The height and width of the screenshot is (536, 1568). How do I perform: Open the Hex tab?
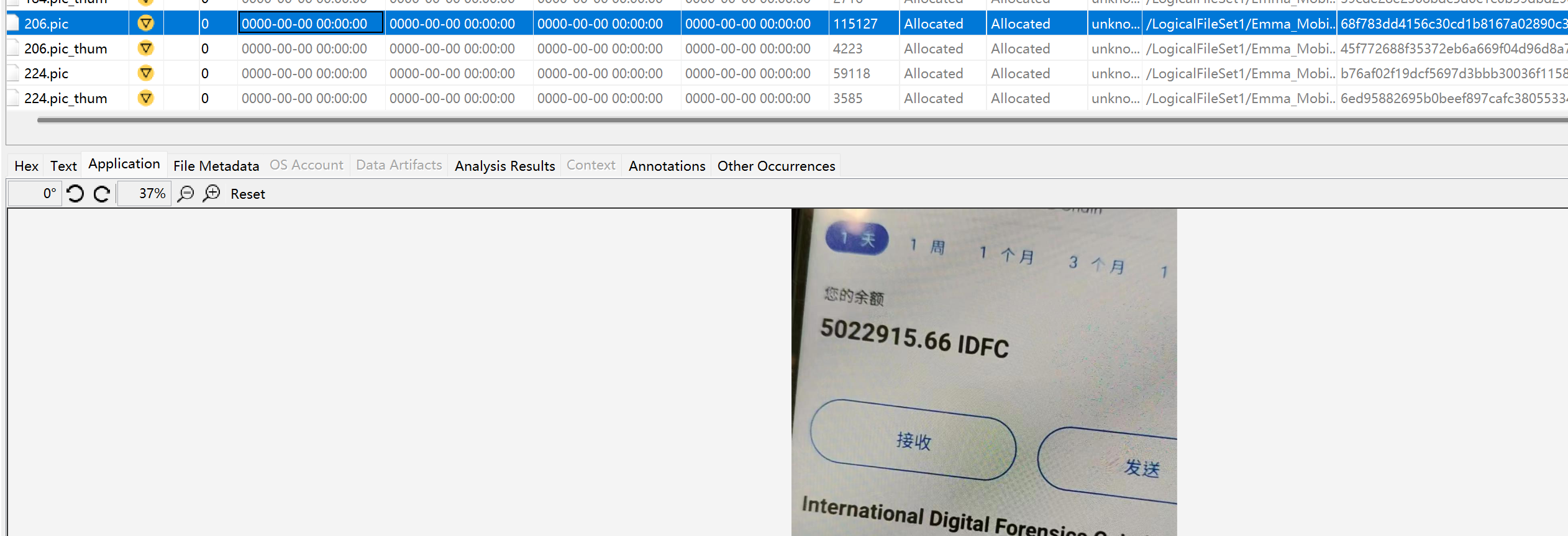pyautogui.click(x=26, y=166)
